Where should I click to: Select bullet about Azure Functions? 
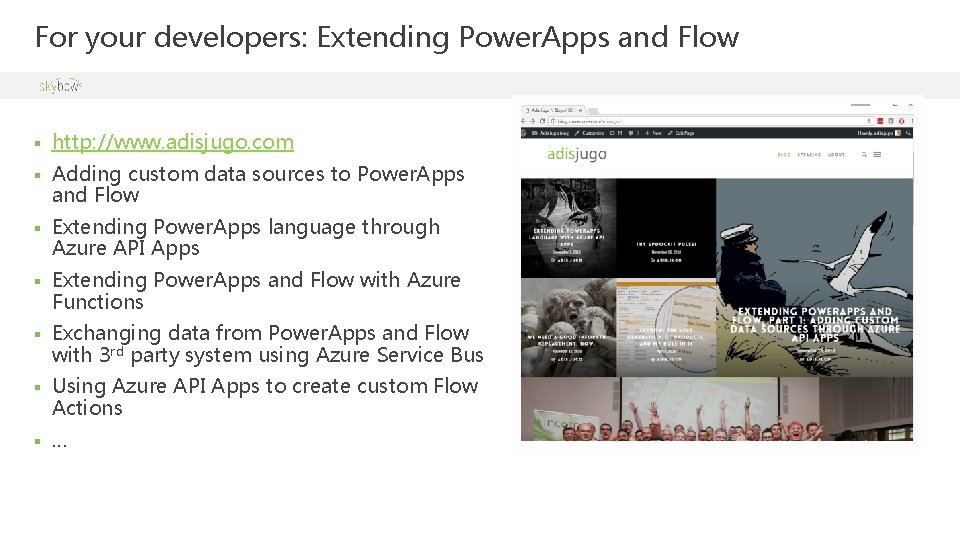point(256,291)
